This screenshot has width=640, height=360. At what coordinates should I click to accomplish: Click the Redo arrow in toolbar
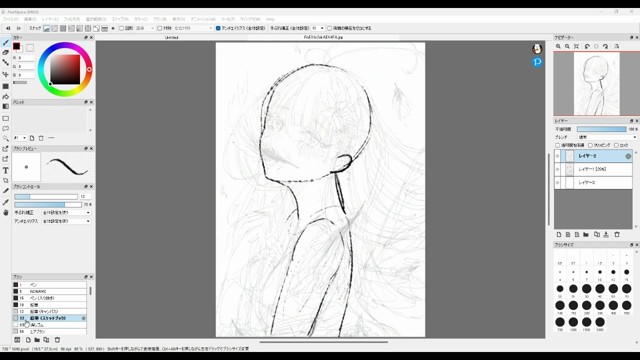pos(18,28)
